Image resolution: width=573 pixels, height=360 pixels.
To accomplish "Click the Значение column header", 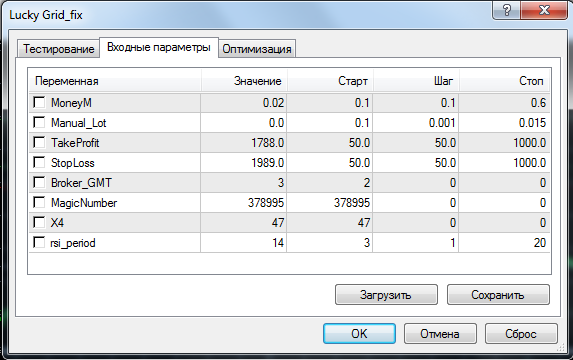I will 244,81.
